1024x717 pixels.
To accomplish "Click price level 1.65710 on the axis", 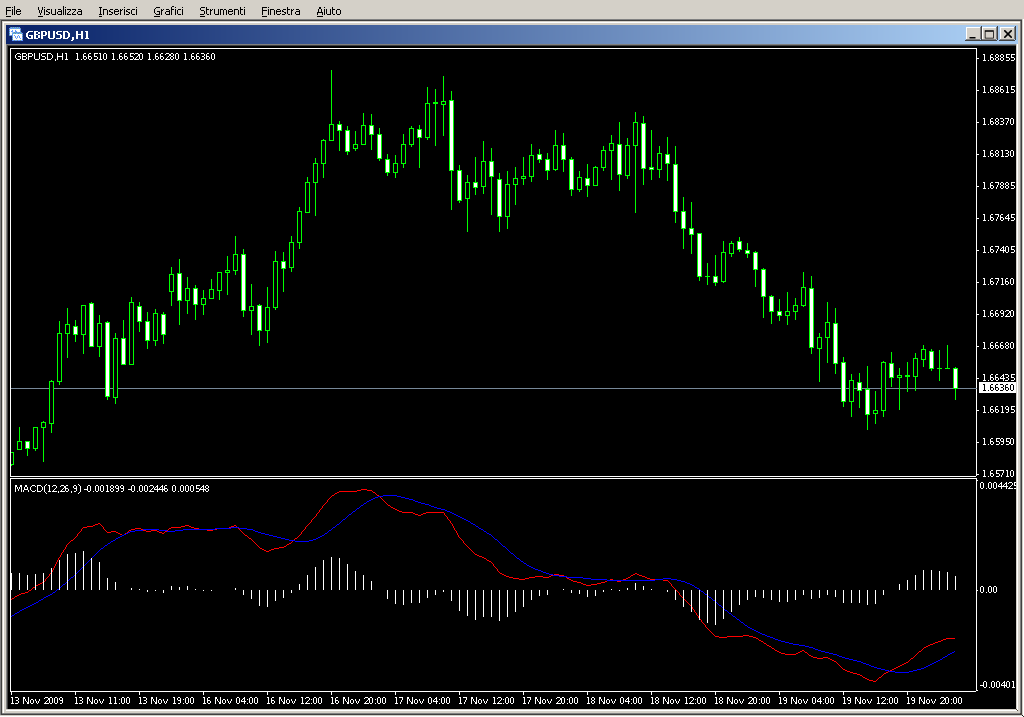I will (x=999, y=473).
